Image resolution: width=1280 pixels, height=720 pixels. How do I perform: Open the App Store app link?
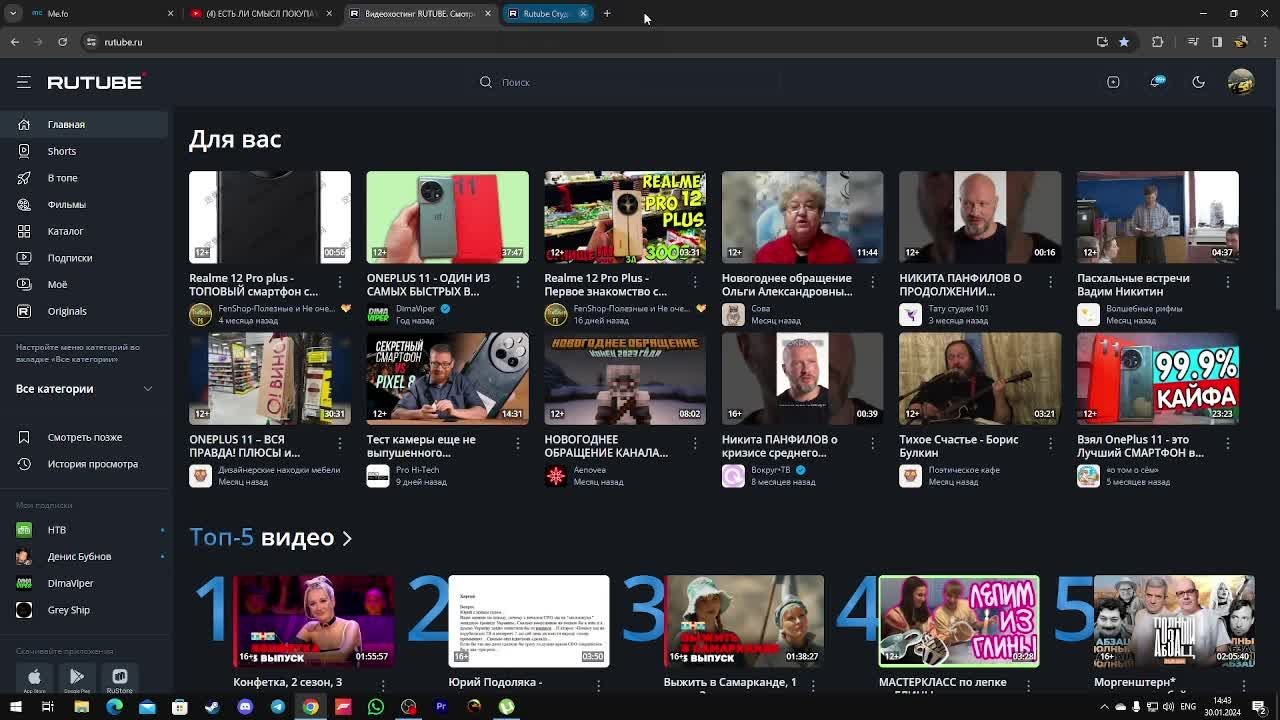coord(34,679)
